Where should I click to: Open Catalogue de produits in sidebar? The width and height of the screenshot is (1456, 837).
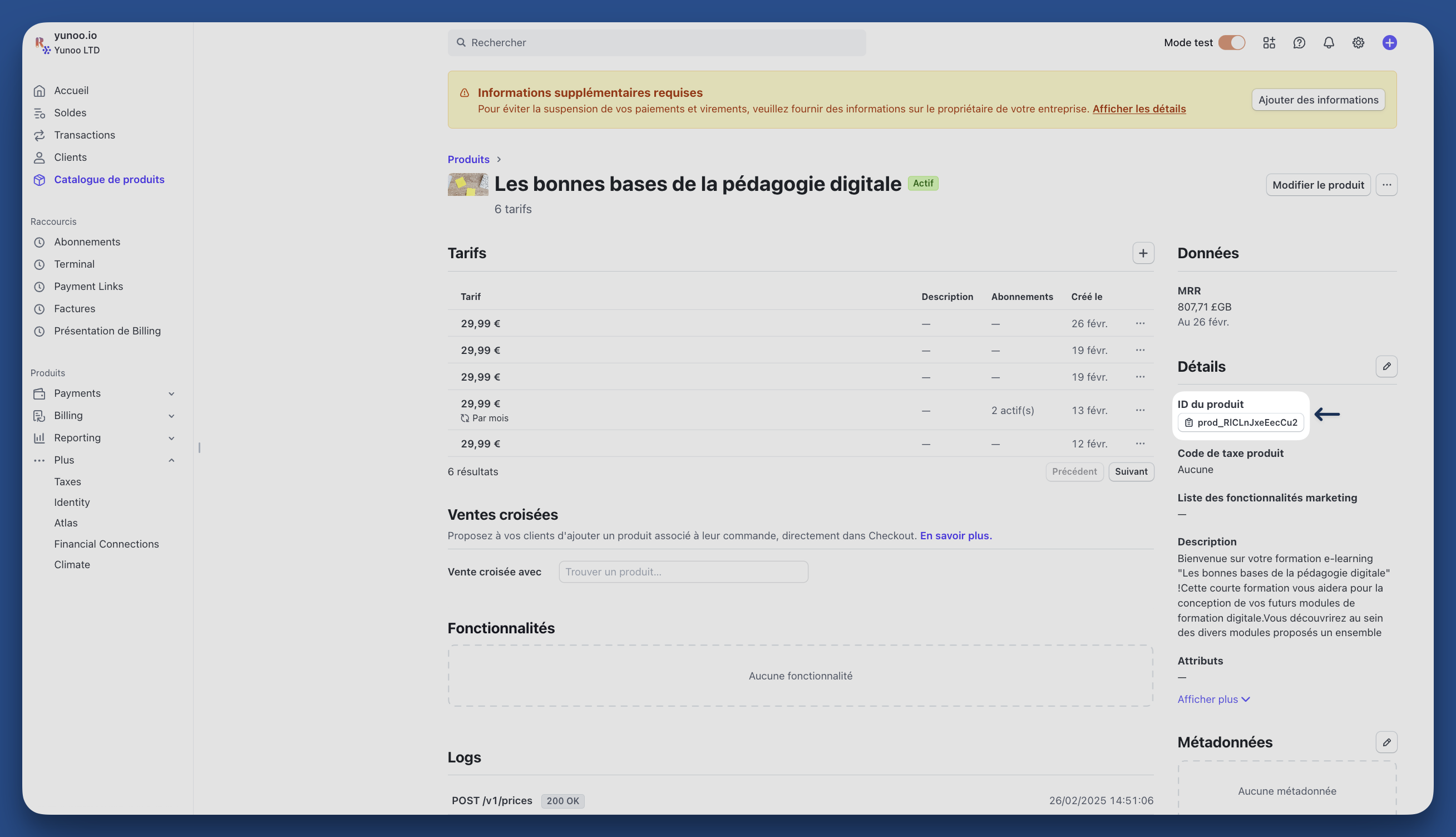pos(108,179)
